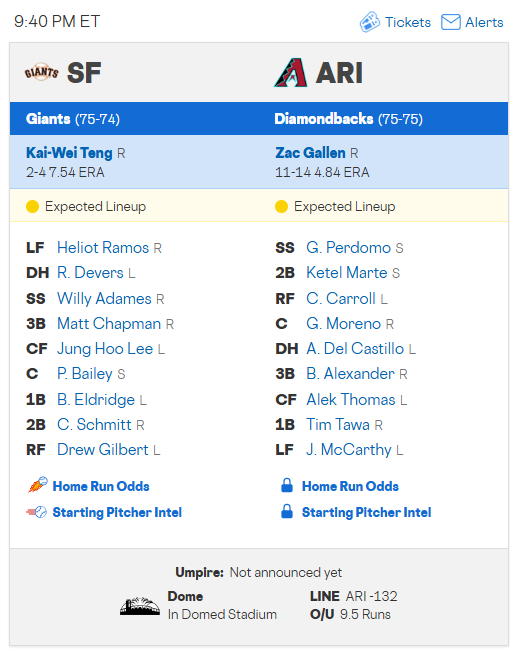The width and height of the screenshot is (522, 654).
Task: Click the flaming baseball Home Run Odds icon
Action: [38, 485]
